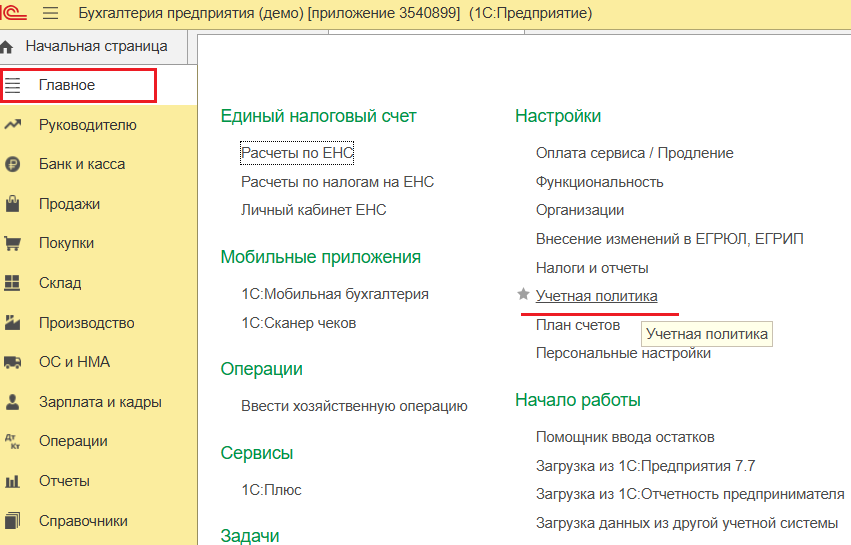The image size is (851, 545).
Task: Click the Настройки heading
Action: [x=558, y=116]
